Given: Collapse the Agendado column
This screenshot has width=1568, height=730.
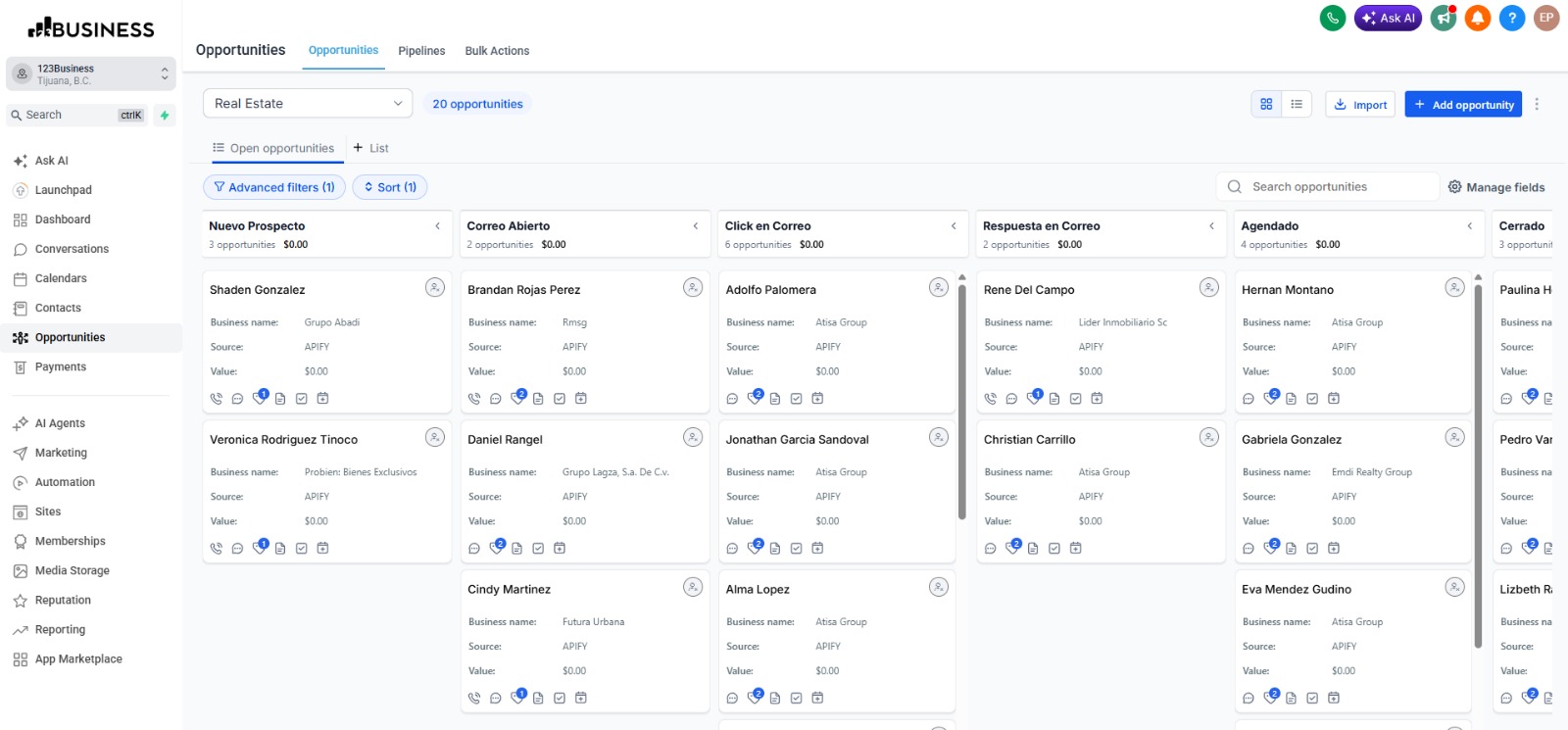Looking at the screenshot, I should tap(1470, 226).
